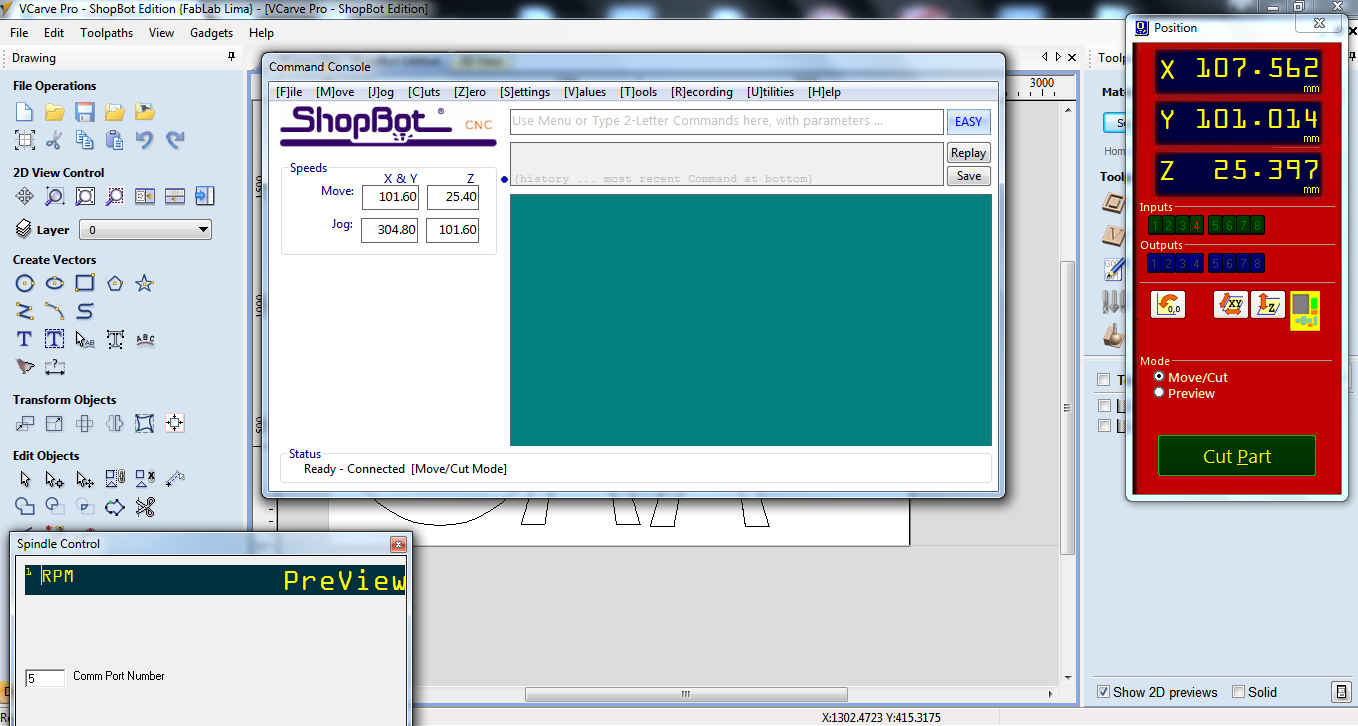Click the XY move icon in Position
This screenshot has width=1358, height=726.
(x=1231, y=305)
